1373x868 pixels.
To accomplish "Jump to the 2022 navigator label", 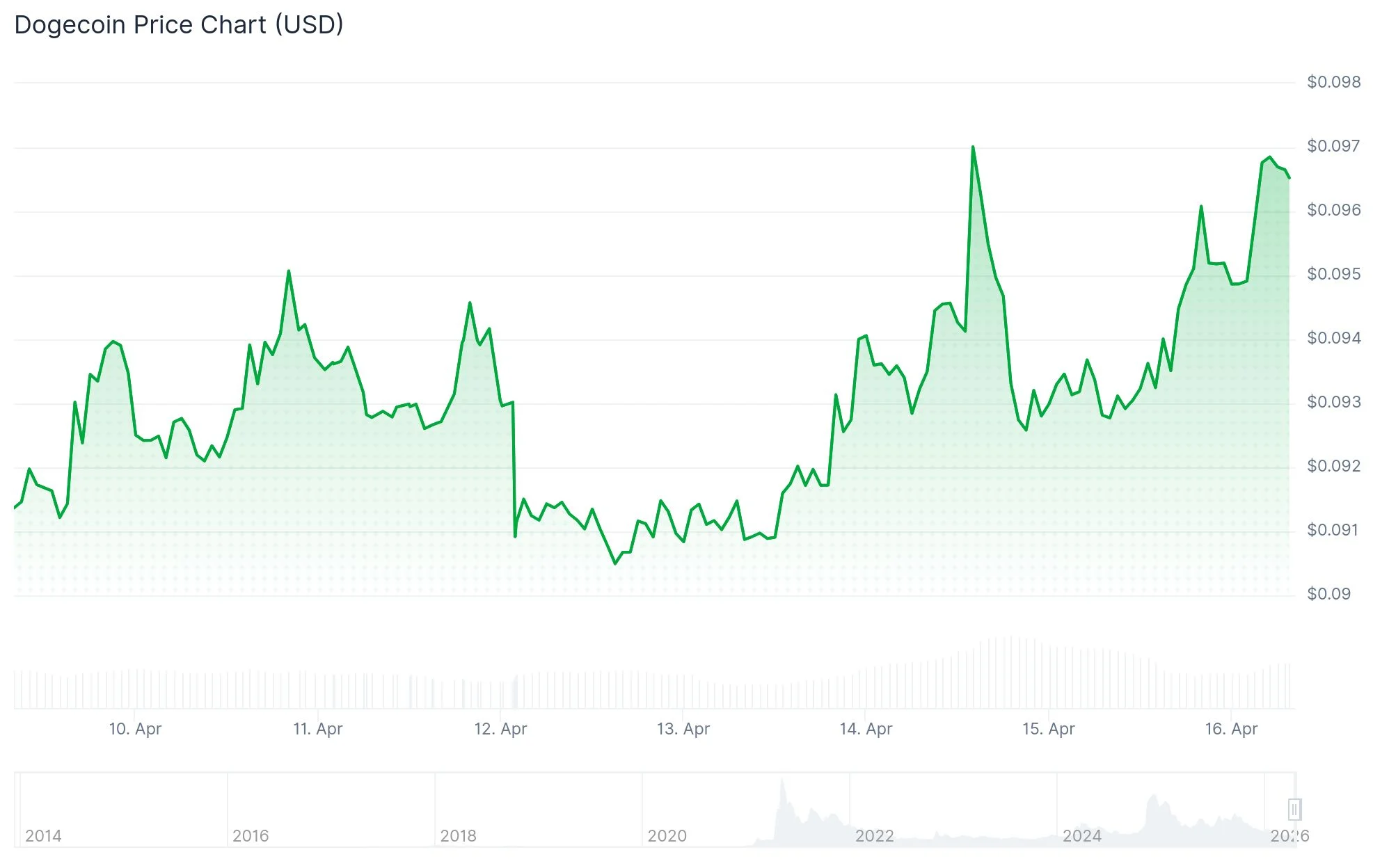I will [x=874, y=835].
